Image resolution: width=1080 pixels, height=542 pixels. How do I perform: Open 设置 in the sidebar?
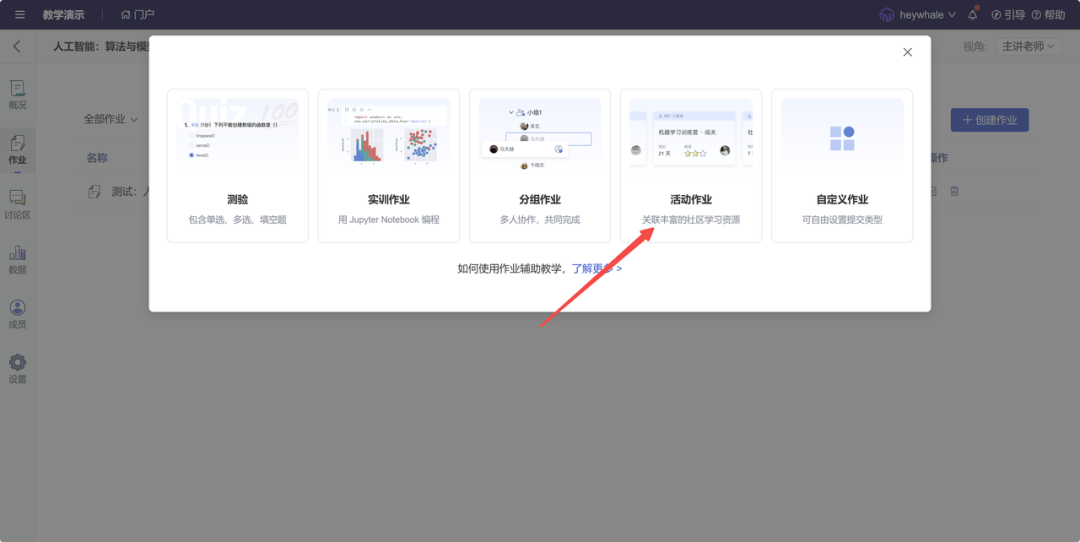click(17, 369)
